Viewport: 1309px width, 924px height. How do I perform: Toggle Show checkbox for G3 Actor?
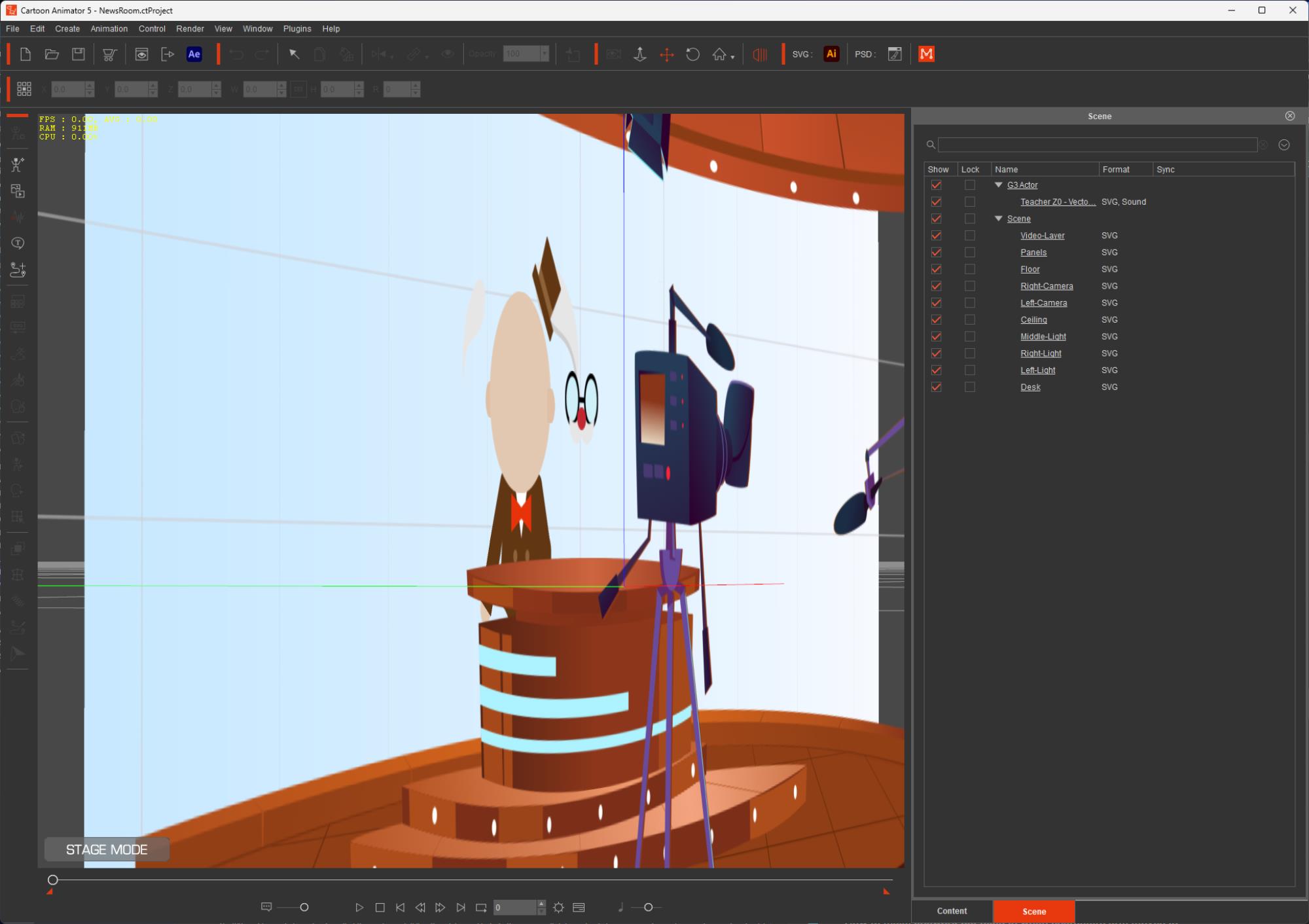(937, 185)
